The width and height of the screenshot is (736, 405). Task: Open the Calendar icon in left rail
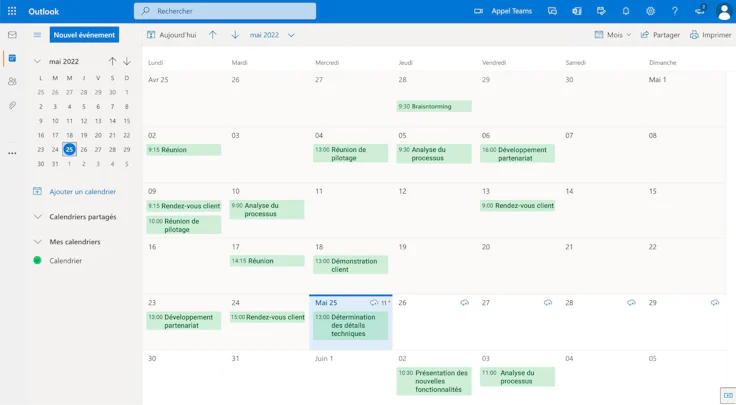click(12, 58)
